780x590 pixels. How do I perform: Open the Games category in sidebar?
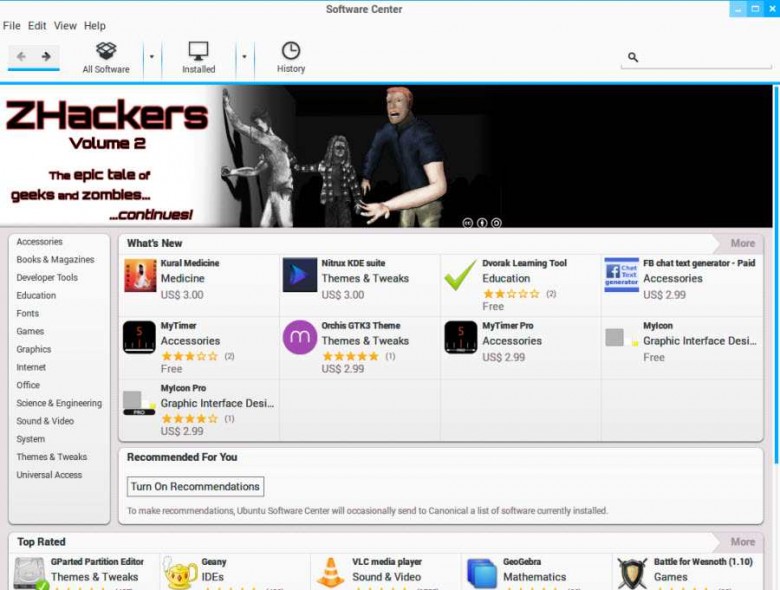[x=30, y=331]
